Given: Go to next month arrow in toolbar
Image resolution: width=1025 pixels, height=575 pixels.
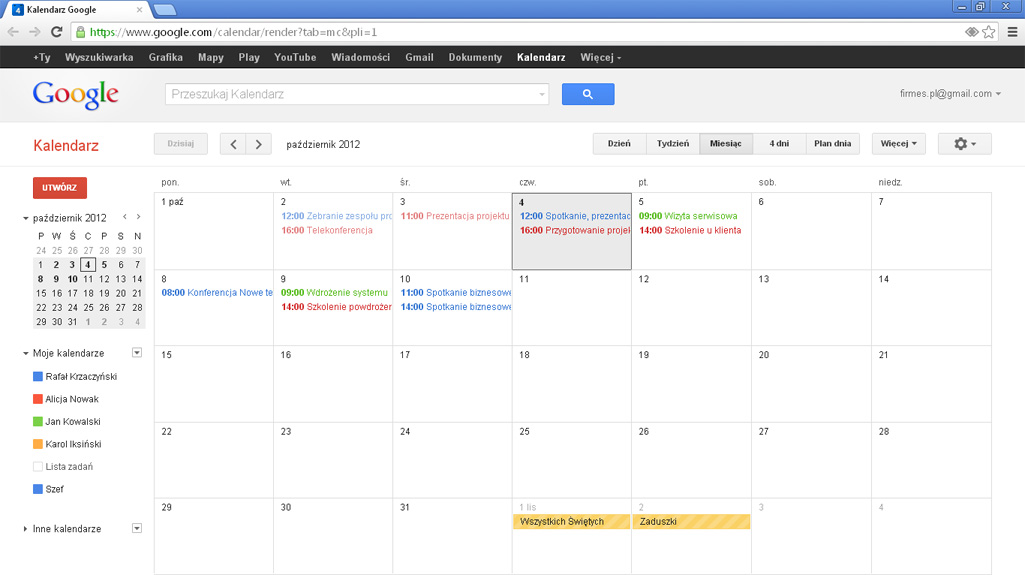Looking at the screenshot, I should (x=259, y=144).
